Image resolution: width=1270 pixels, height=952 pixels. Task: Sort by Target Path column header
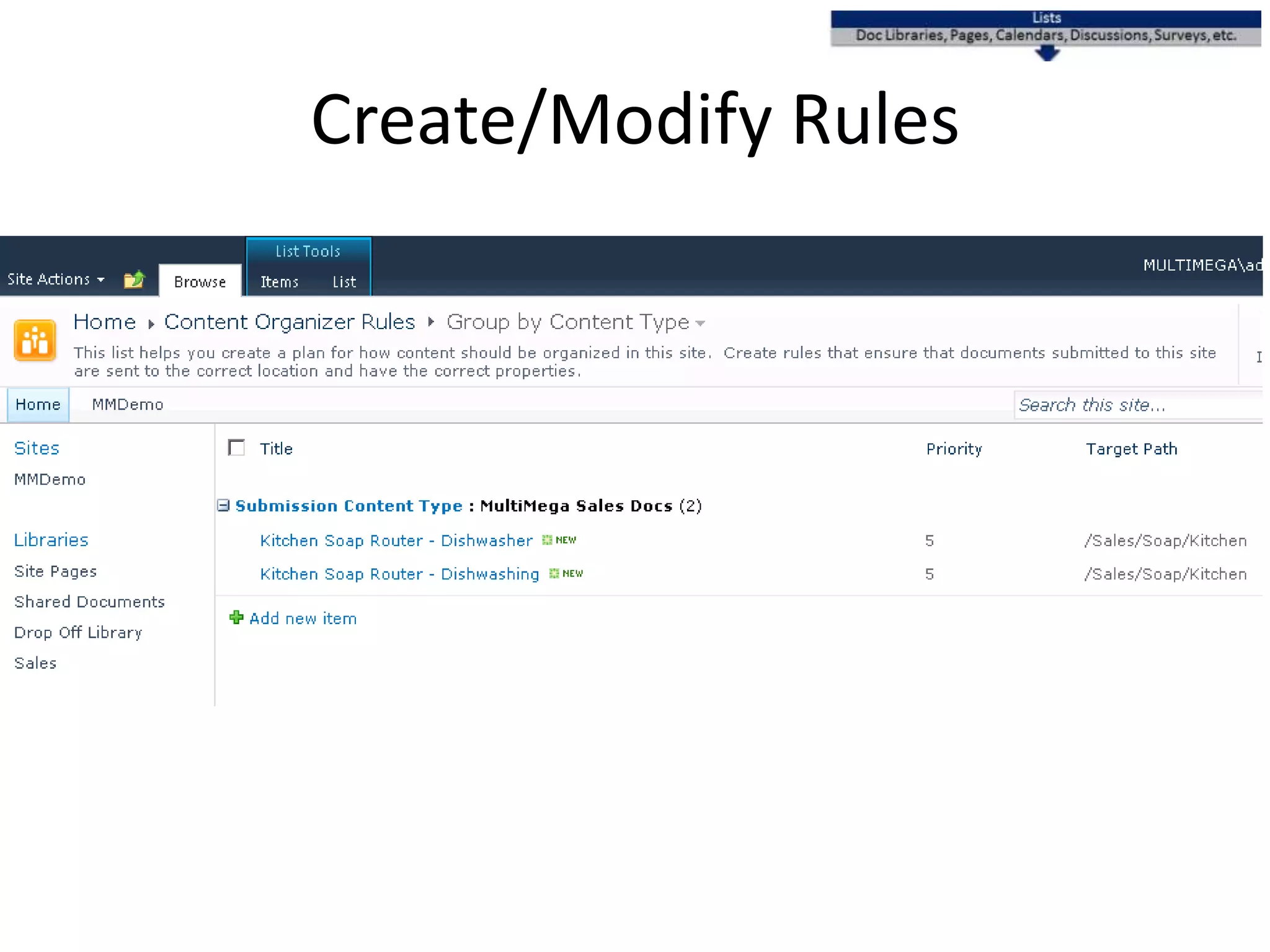[x=1132, y=449]
